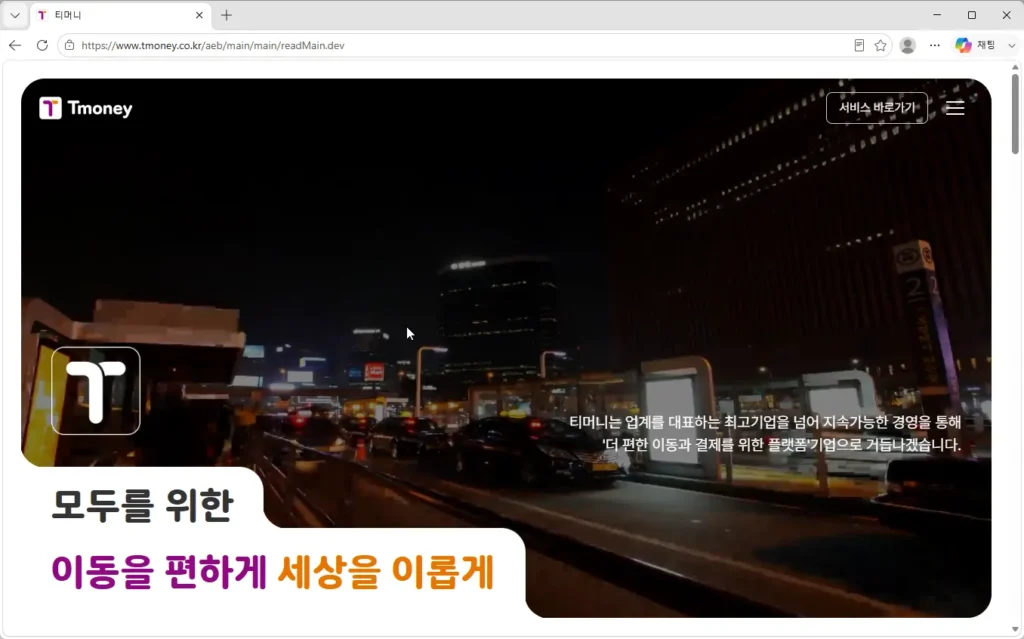1024x639 pixels.
Task: Click the 모두를 위한 headline text
Action: coord(142,505)
